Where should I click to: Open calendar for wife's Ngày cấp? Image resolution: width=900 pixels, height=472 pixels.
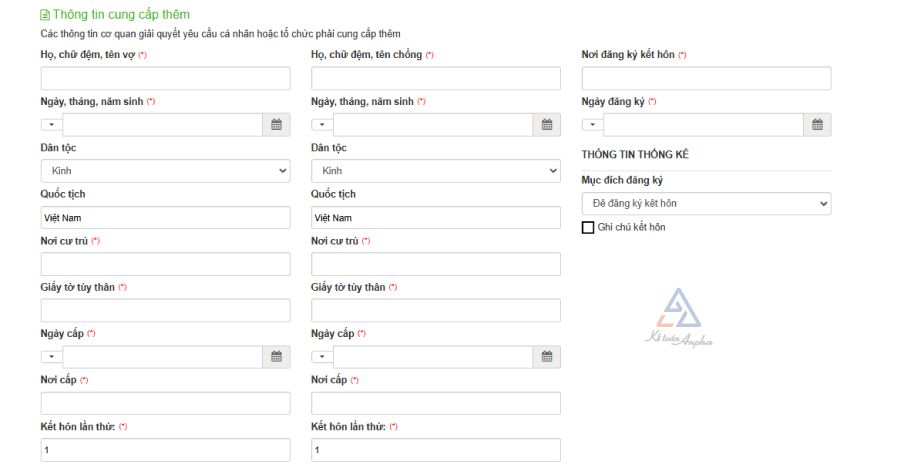click(x=276, y=357)
